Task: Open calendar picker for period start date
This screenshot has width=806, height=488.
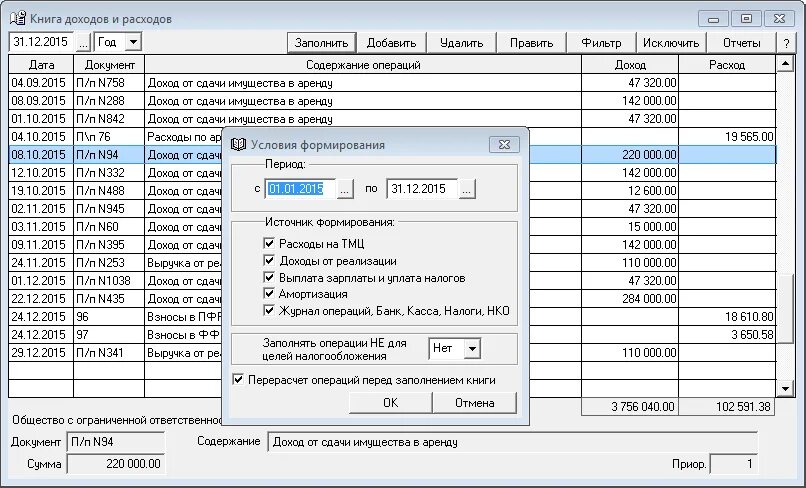Action: pyautogui.click(x=345, y=189)
